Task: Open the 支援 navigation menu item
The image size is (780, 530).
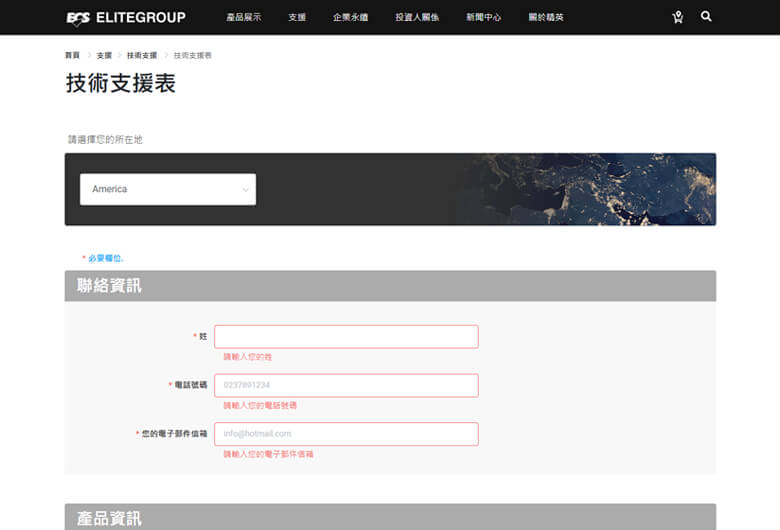Action: coord(297,17)
